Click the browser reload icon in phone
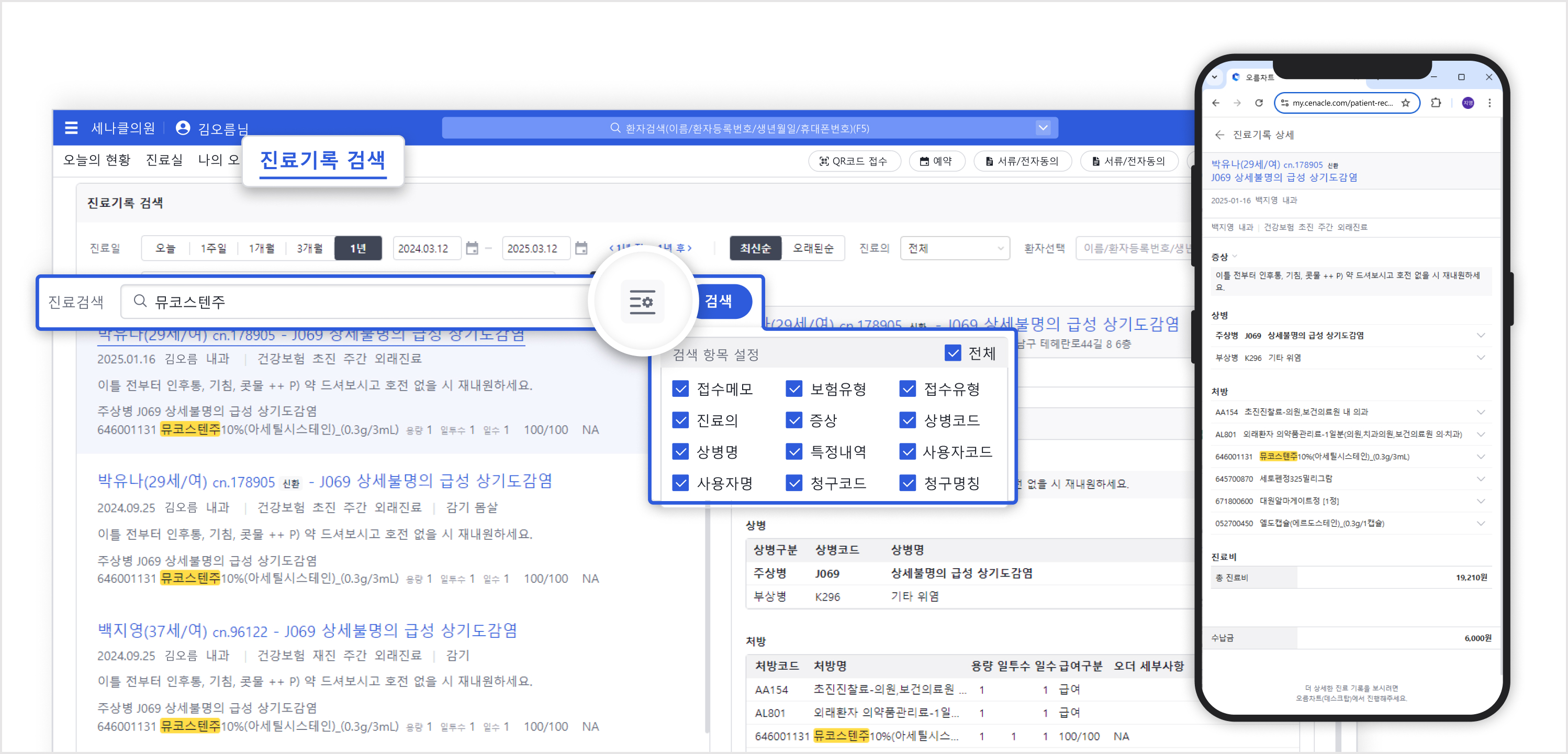The image size is (1568, 754). coord(1259,103)
